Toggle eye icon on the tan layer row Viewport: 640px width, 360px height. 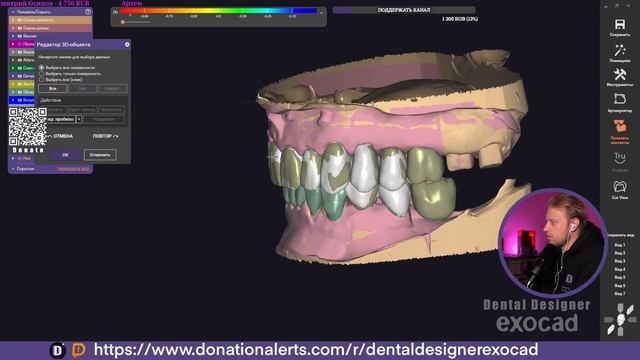click(20, 20)
